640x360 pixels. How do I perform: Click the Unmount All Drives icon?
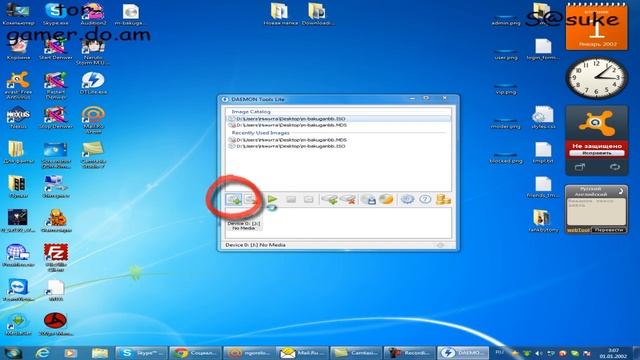coord(309,199)
